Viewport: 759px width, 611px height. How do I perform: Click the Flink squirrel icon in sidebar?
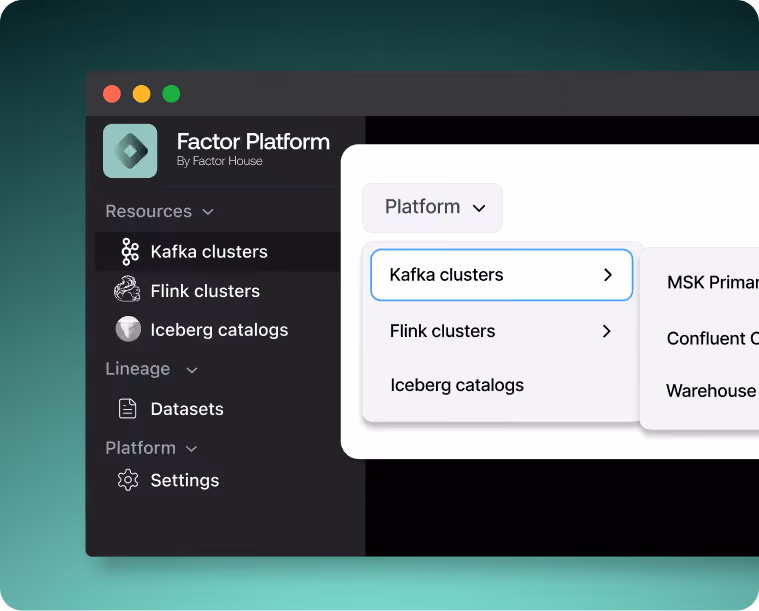[x=127, y=290]
